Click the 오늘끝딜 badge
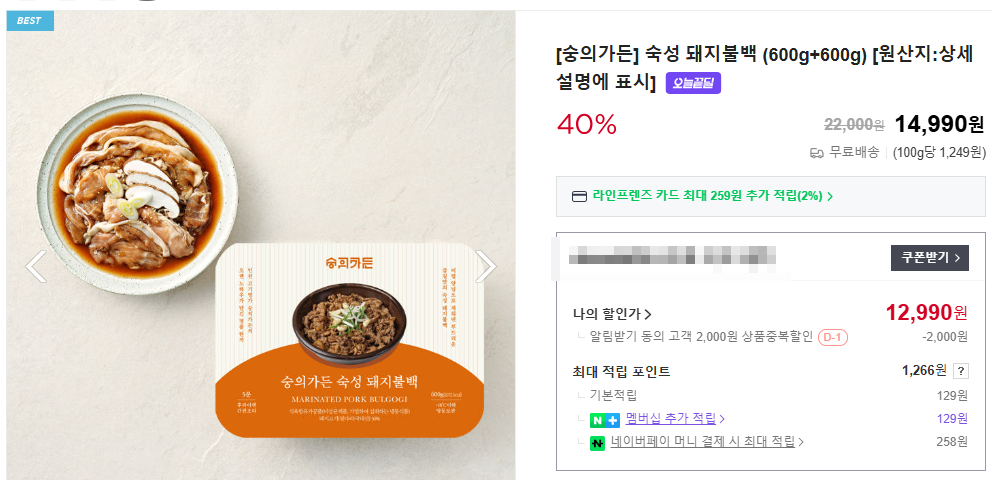The image size is (992, 480). point(693,84)
